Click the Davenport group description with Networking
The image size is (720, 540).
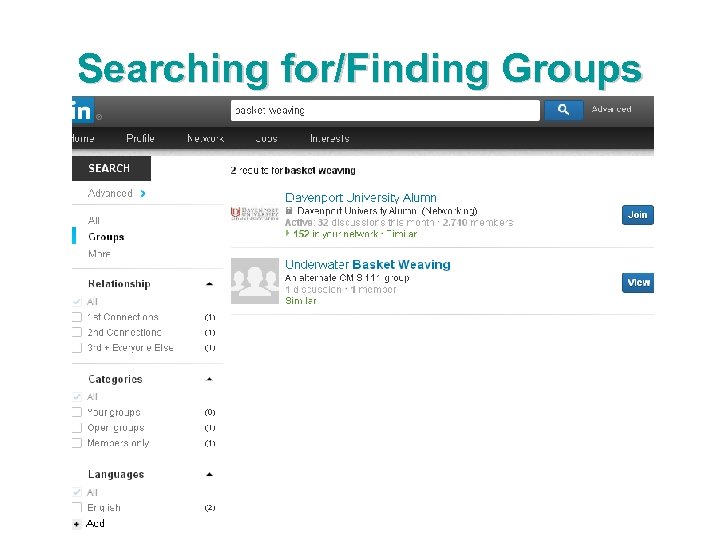[387, 211]
